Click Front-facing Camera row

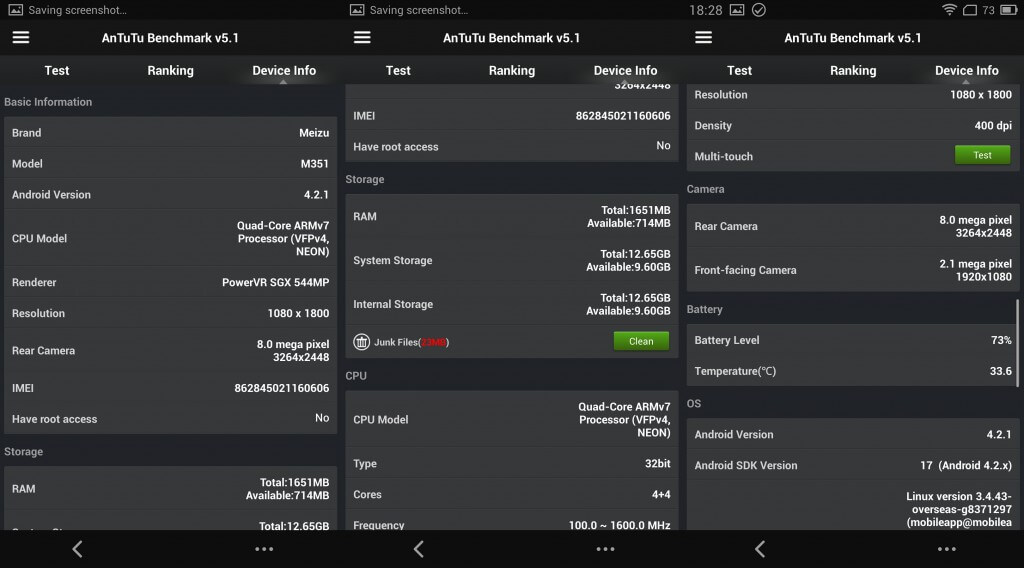(x=853, y=270)
